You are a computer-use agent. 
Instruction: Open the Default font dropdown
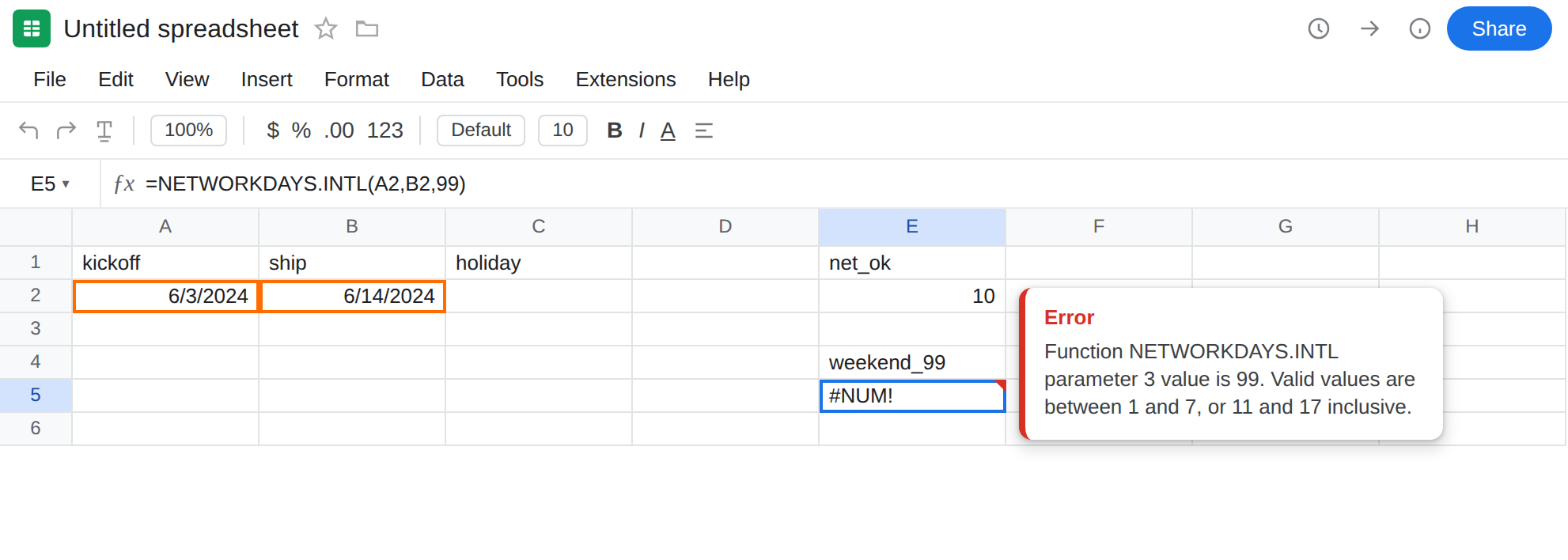[481, 131]
